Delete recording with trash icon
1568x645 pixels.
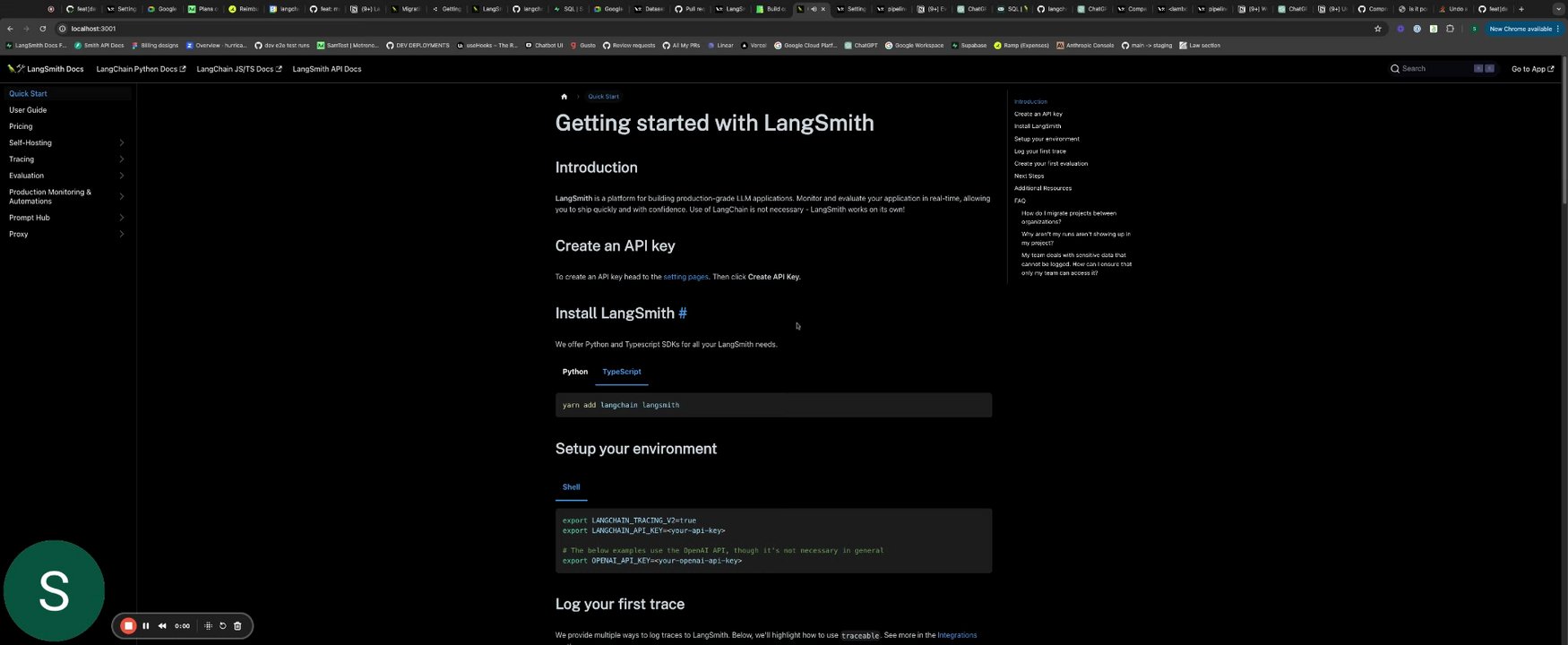(x=237, y=626)
